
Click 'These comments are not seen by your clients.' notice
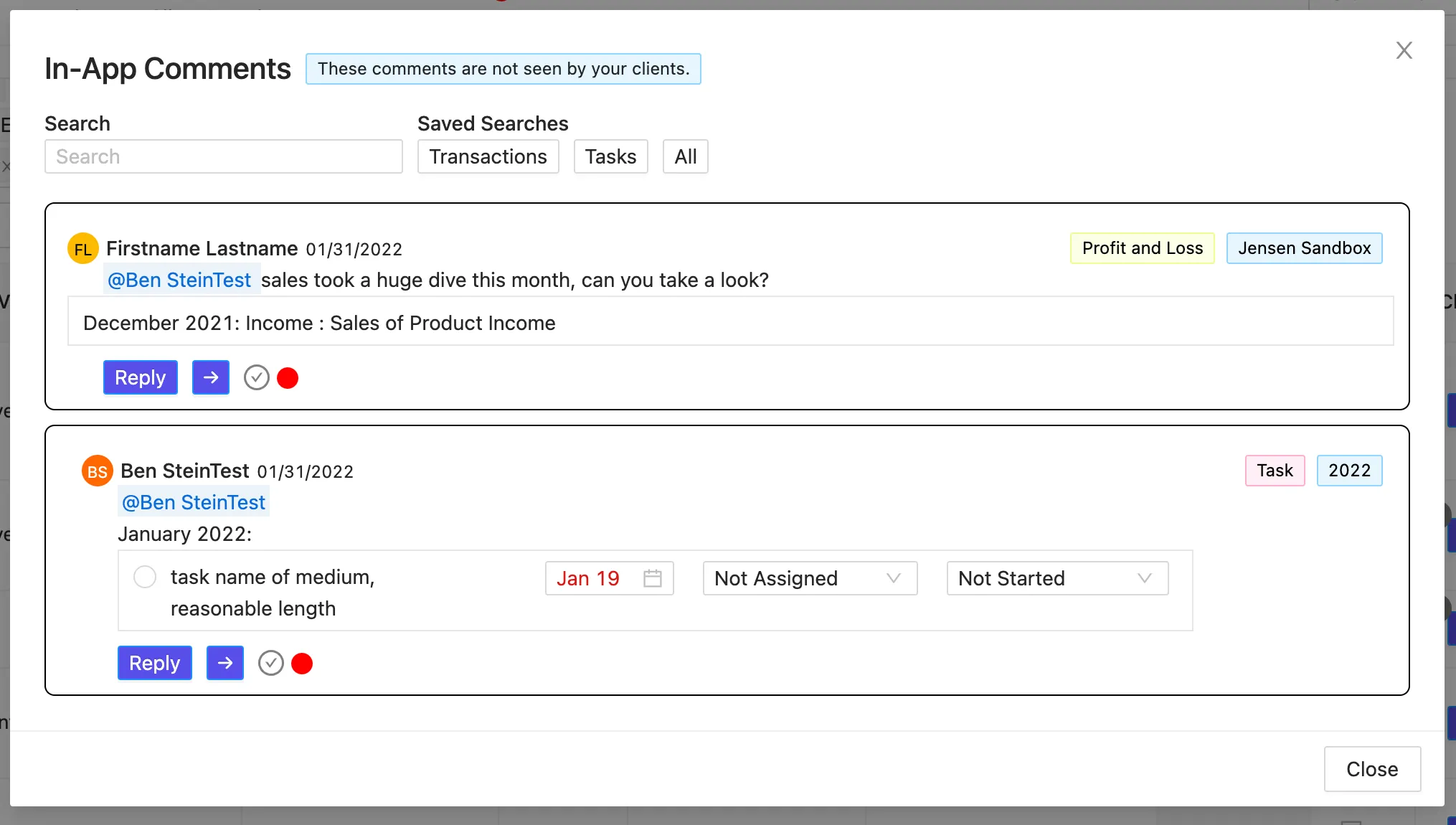(x=504, y=69)
